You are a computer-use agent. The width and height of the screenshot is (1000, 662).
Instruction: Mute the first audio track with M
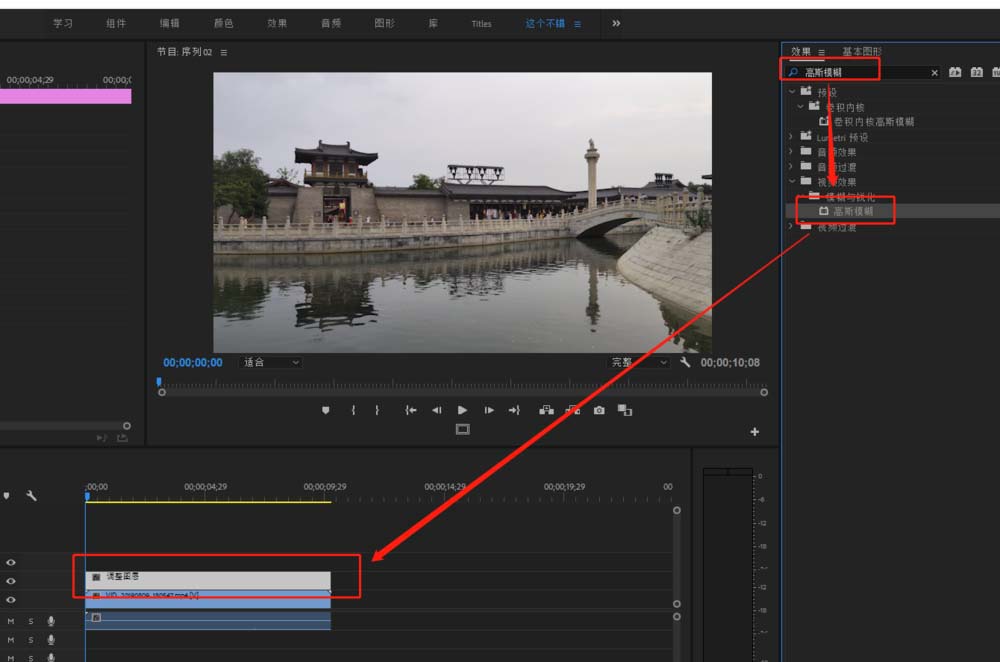point(11,621)
